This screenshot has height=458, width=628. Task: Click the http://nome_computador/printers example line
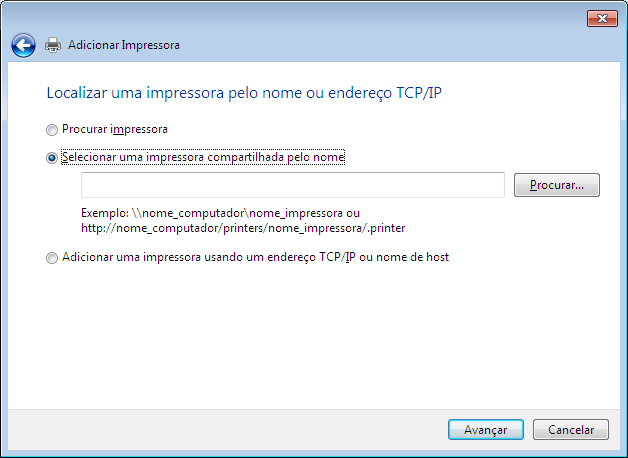[243, 228]
